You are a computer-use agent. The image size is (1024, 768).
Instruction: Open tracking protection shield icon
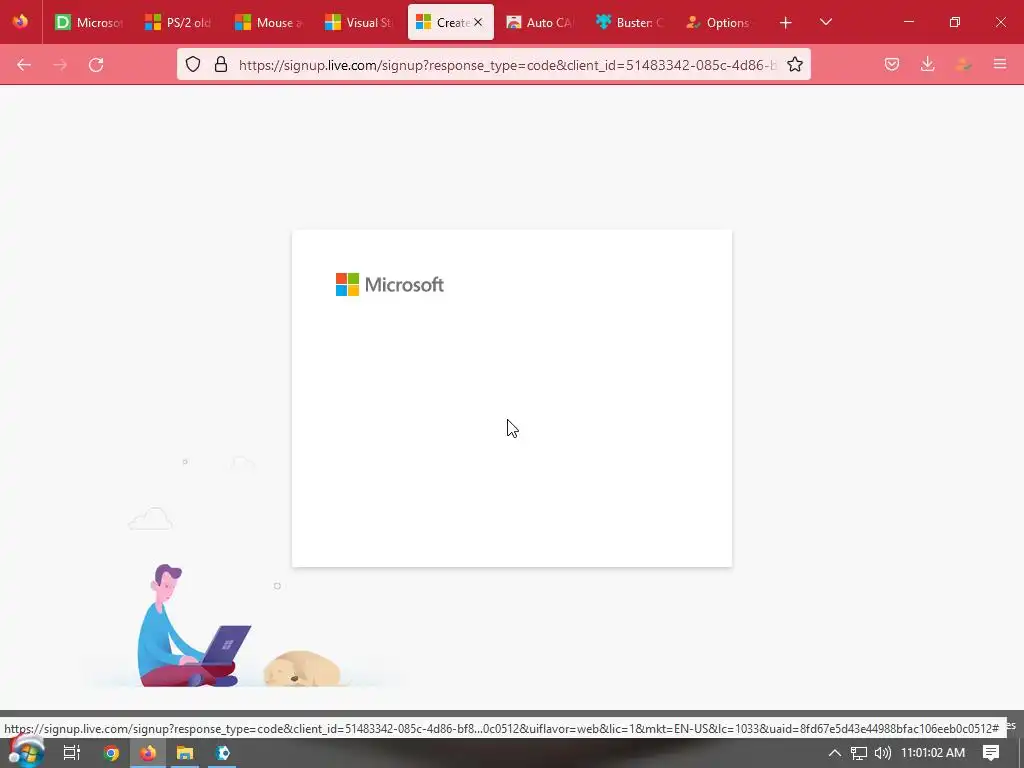coord(193,64)
